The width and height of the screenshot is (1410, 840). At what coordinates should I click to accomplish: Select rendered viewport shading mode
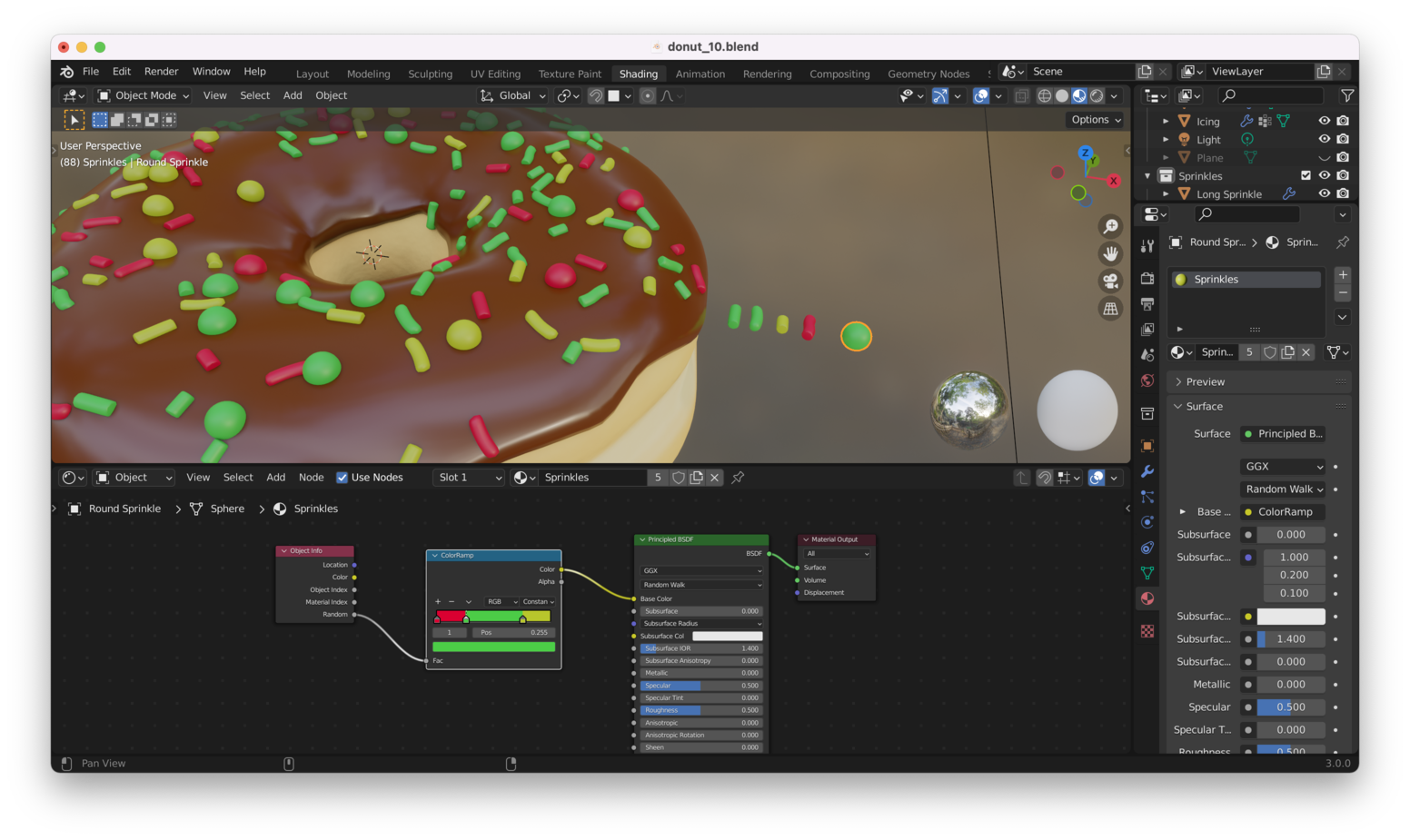coord(1097,95)
